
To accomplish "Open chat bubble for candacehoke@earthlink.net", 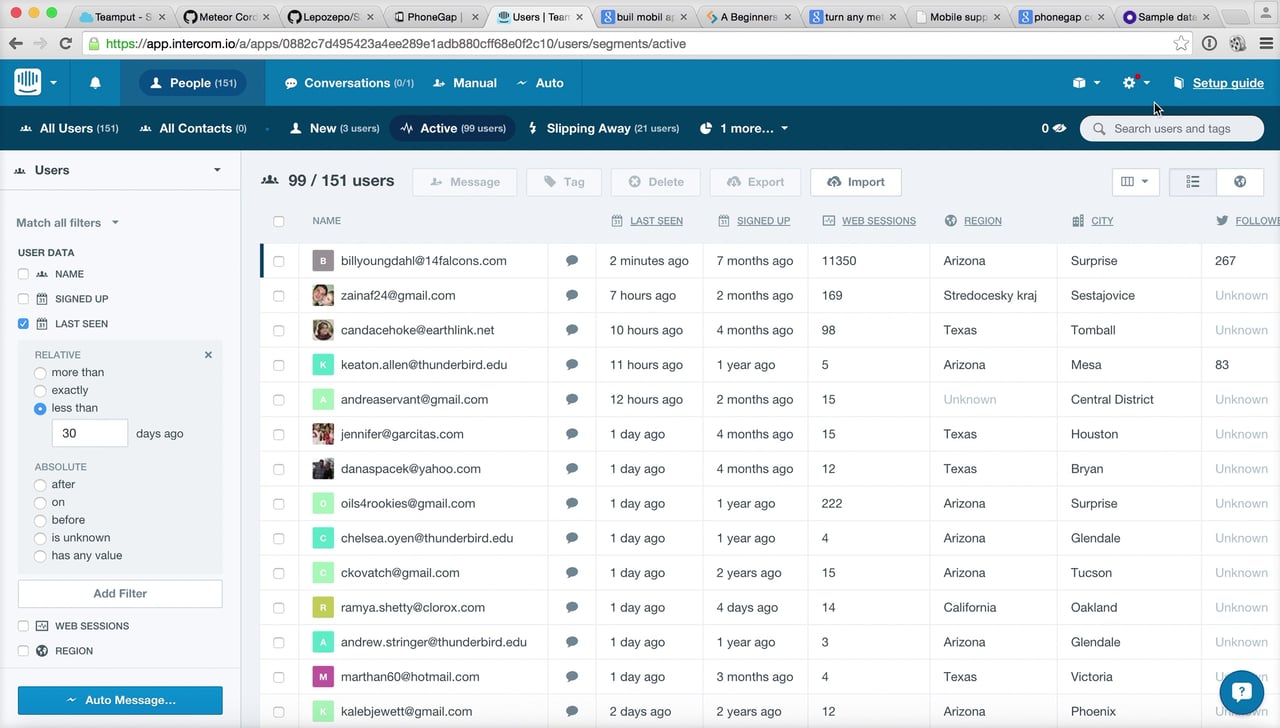I will [572, 330].
